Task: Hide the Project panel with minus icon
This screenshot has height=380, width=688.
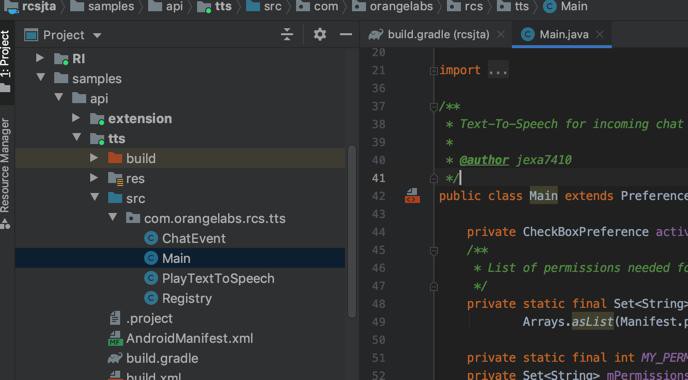Action: [346, 34]
